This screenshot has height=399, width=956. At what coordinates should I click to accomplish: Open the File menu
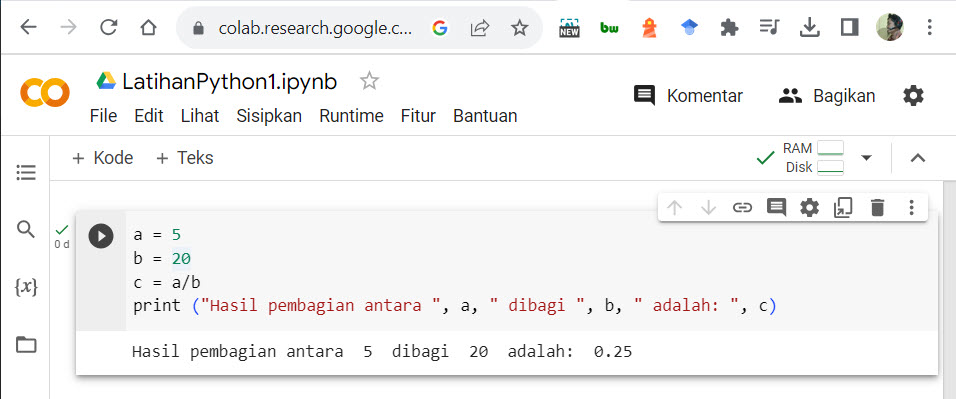click(103, 116)
